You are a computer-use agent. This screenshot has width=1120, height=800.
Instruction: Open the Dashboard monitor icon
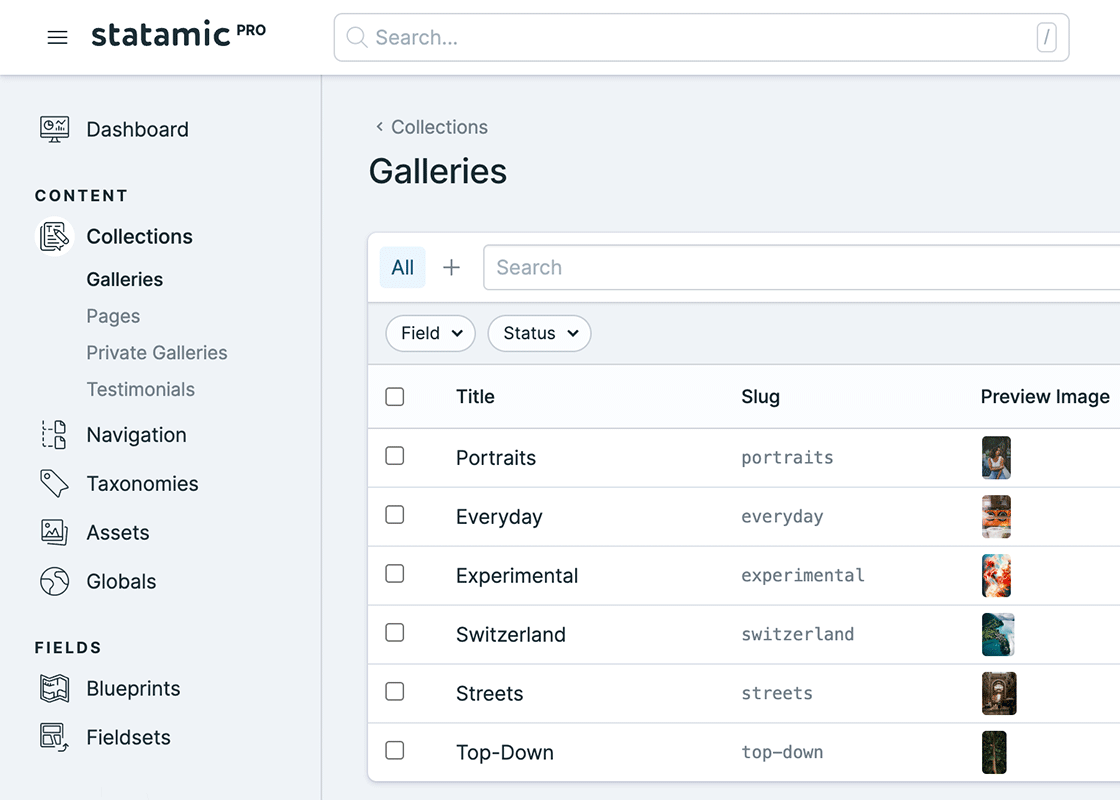point(55,128)
